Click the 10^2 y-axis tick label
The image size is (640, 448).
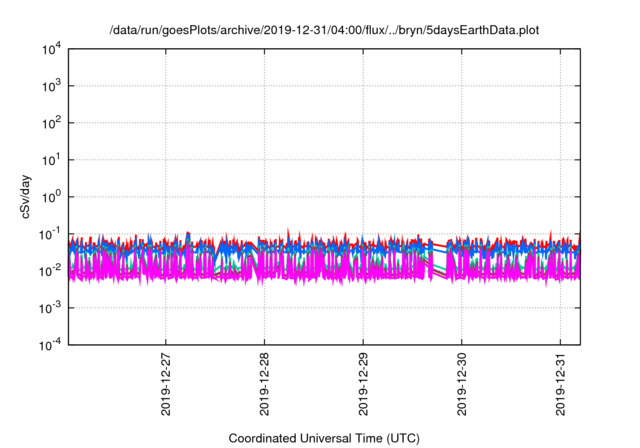(52, 123)
